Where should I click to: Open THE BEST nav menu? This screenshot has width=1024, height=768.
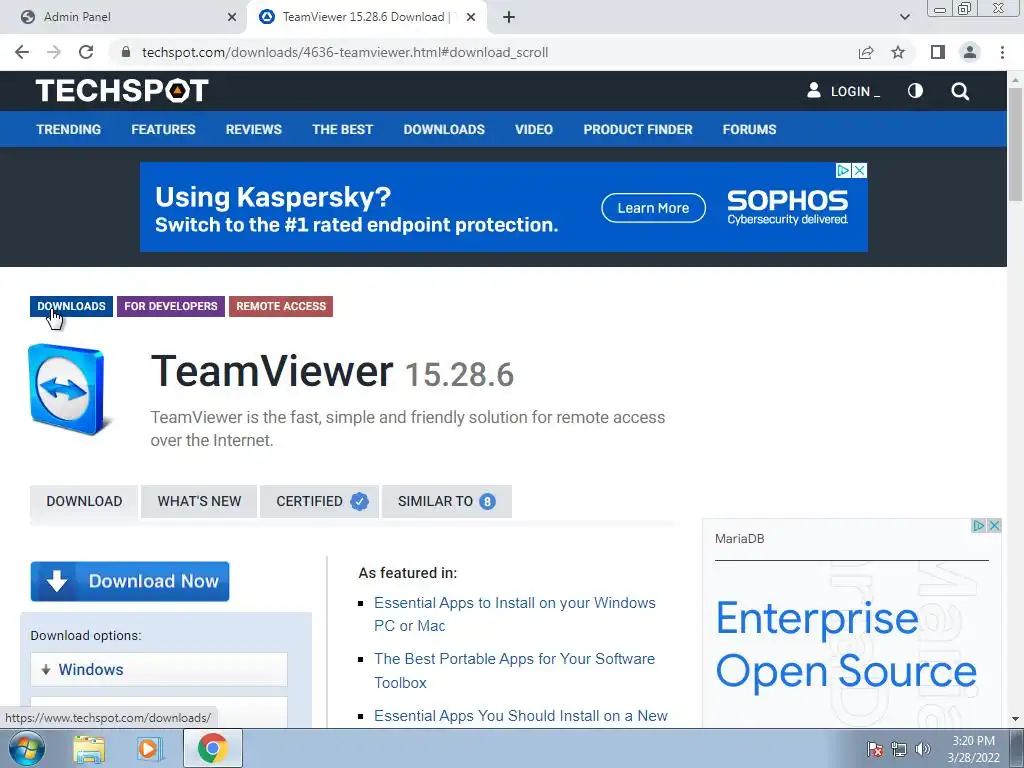pyautogui.click(x=342, y=129)
